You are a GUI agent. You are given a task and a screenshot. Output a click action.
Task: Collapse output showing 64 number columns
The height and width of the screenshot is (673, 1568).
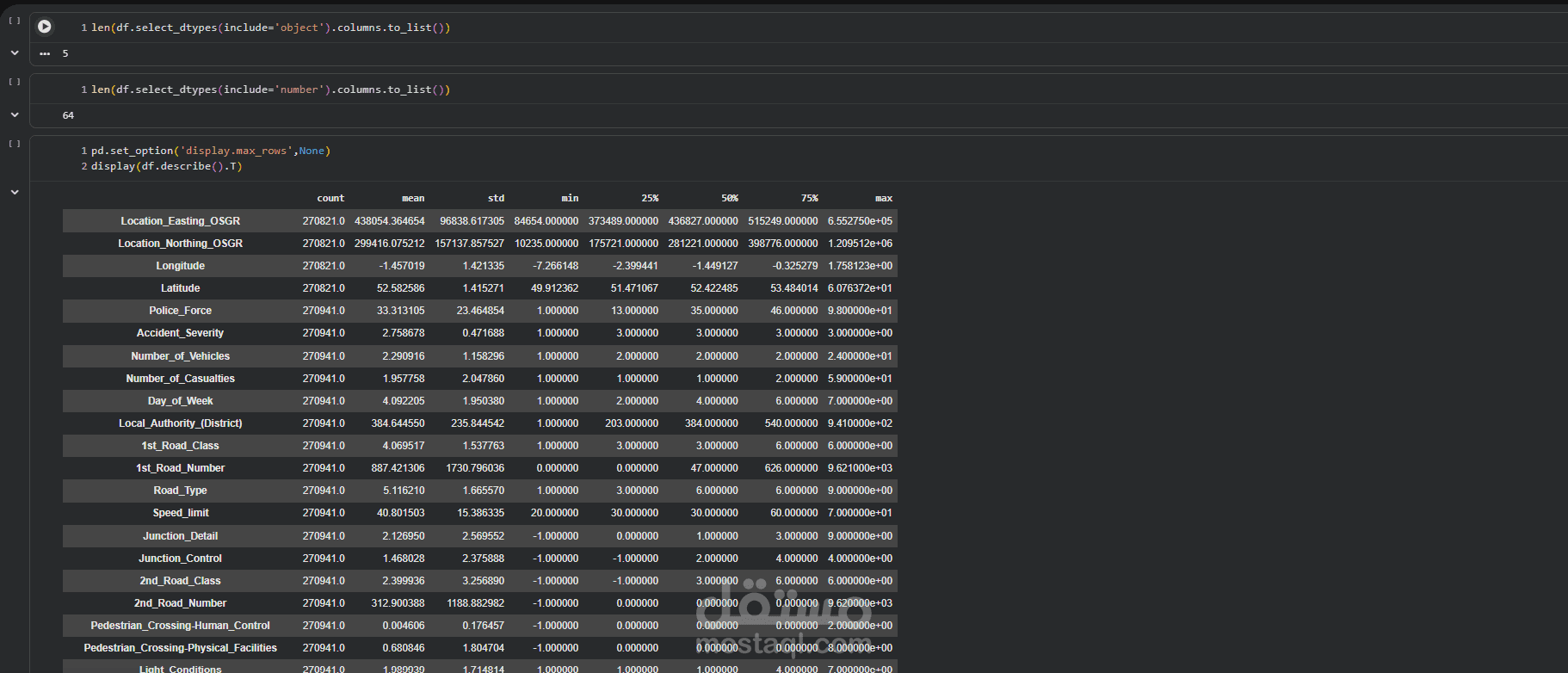(x=15, y=114)
